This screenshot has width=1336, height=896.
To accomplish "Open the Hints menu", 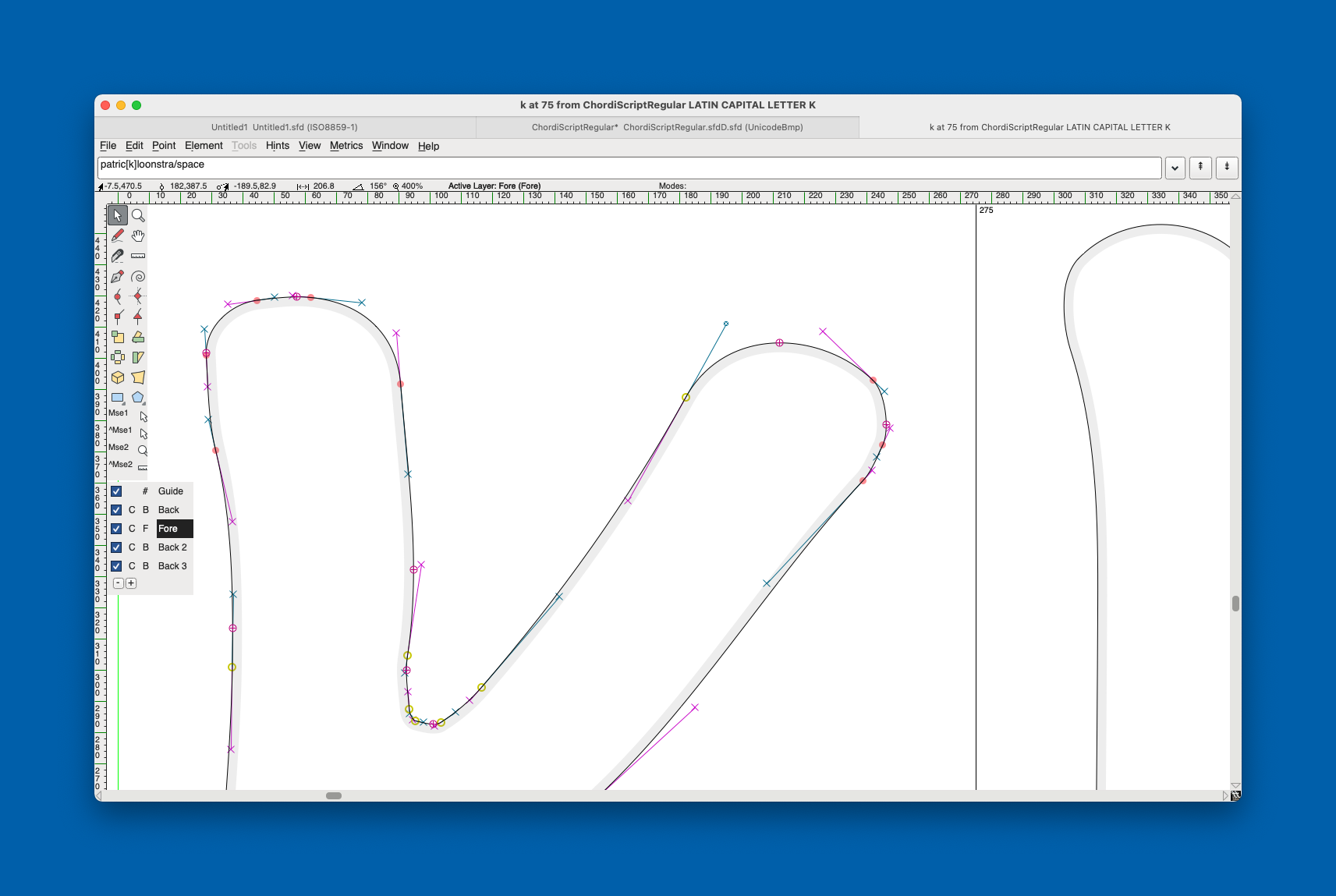I will [x=277, y=146].
